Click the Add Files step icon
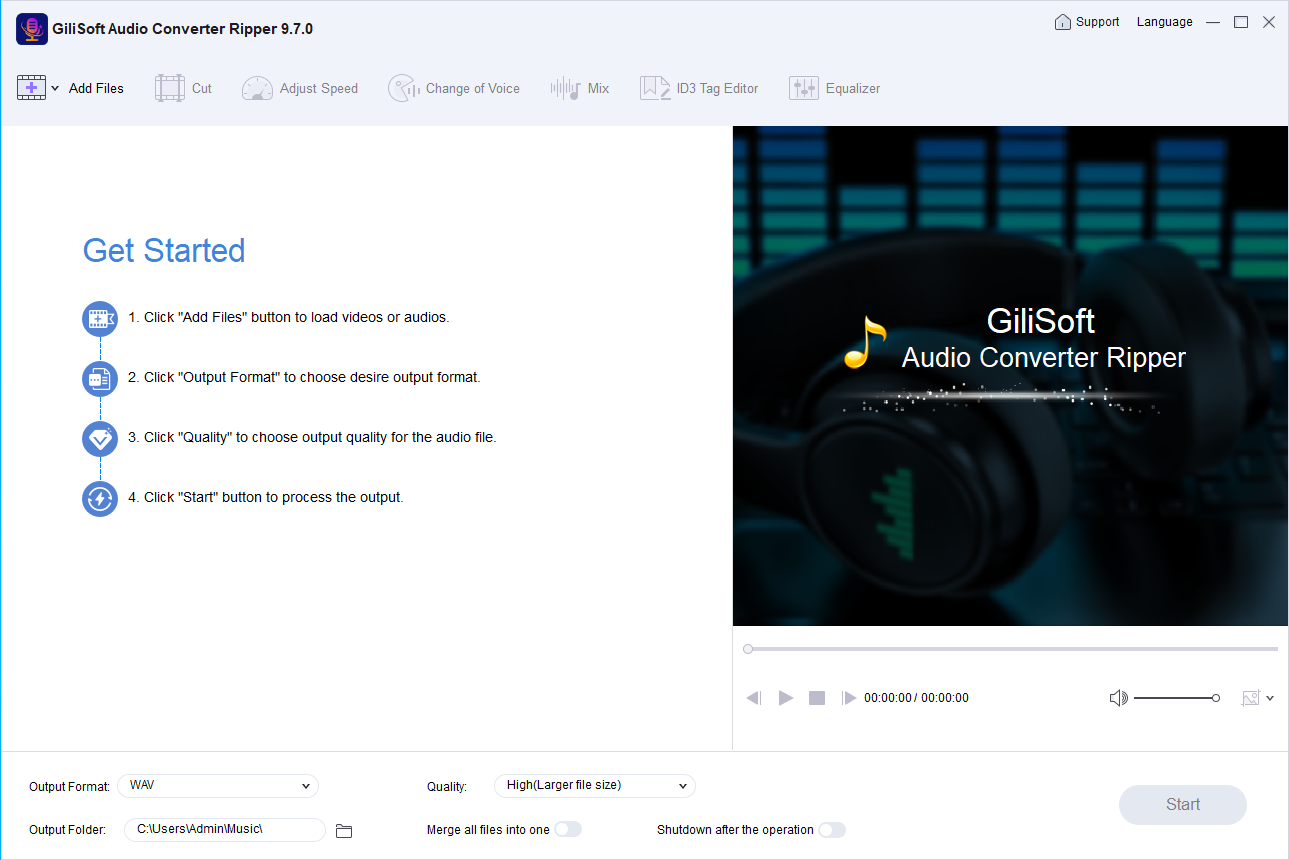1289x860 pixels. tap(100, 319)
